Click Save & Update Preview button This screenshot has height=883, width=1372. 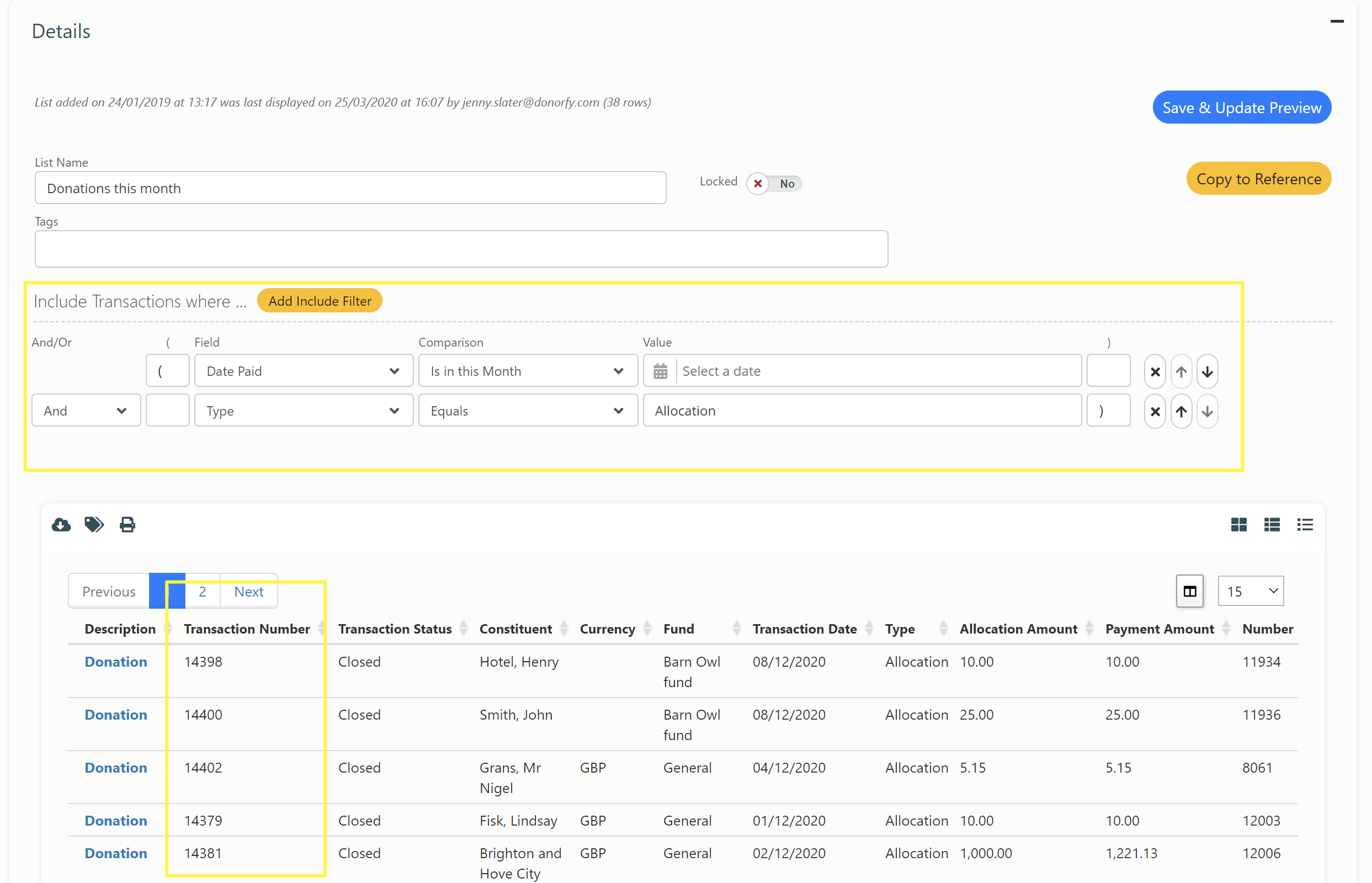click(1242, 107)
